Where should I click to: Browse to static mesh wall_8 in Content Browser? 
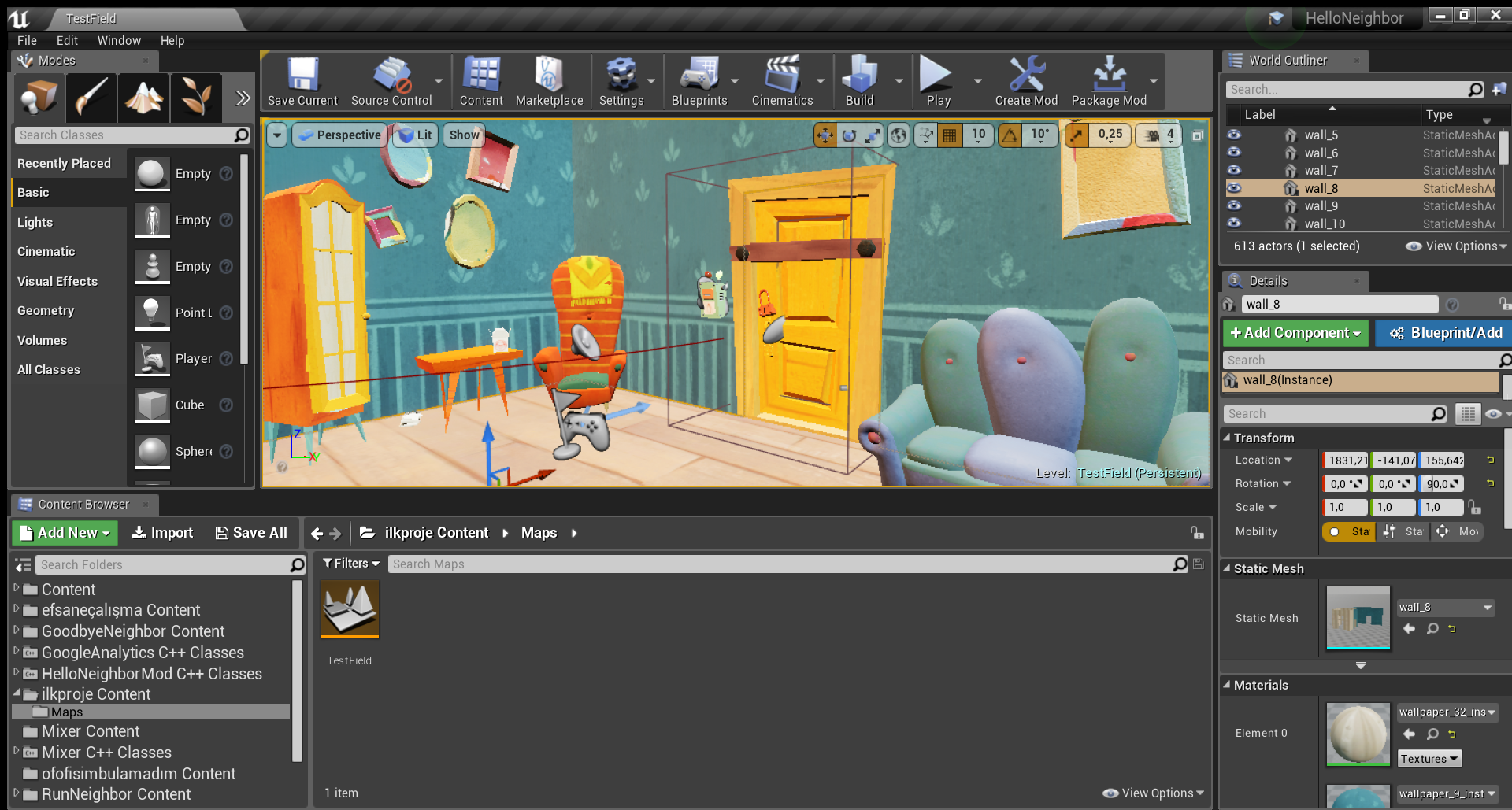(x=1432, y=628)
